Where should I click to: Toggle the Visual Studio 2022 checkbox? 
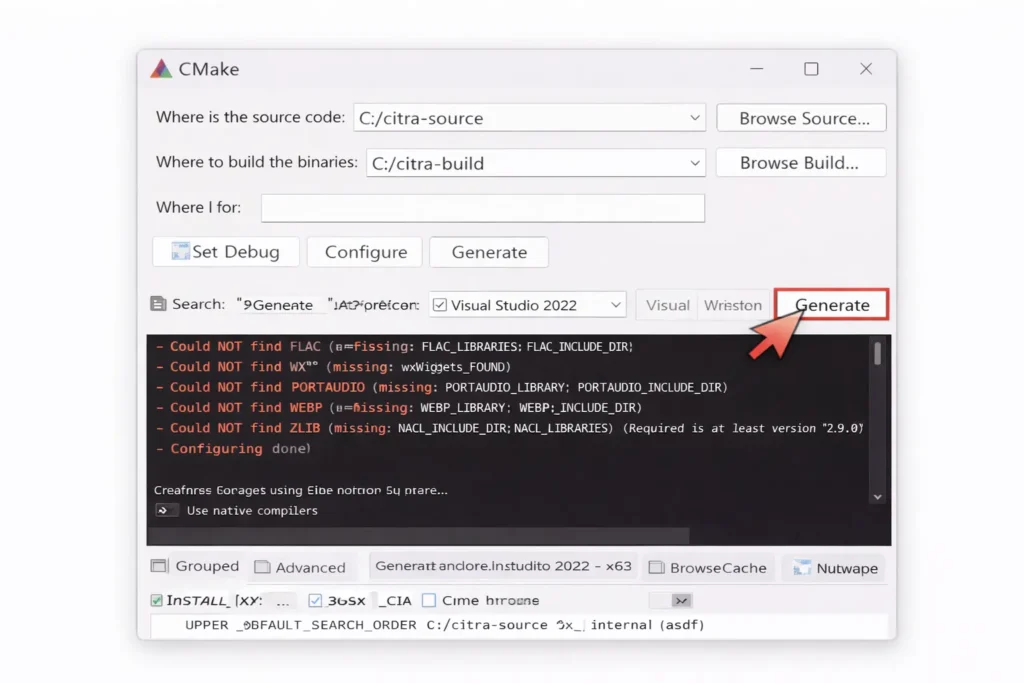[x=442, y=304]
